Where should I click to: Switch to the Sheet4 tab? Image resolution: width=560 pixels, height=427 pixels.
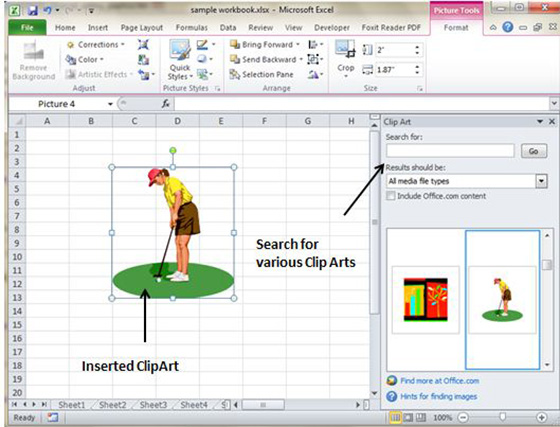click(x=194, y=405)
